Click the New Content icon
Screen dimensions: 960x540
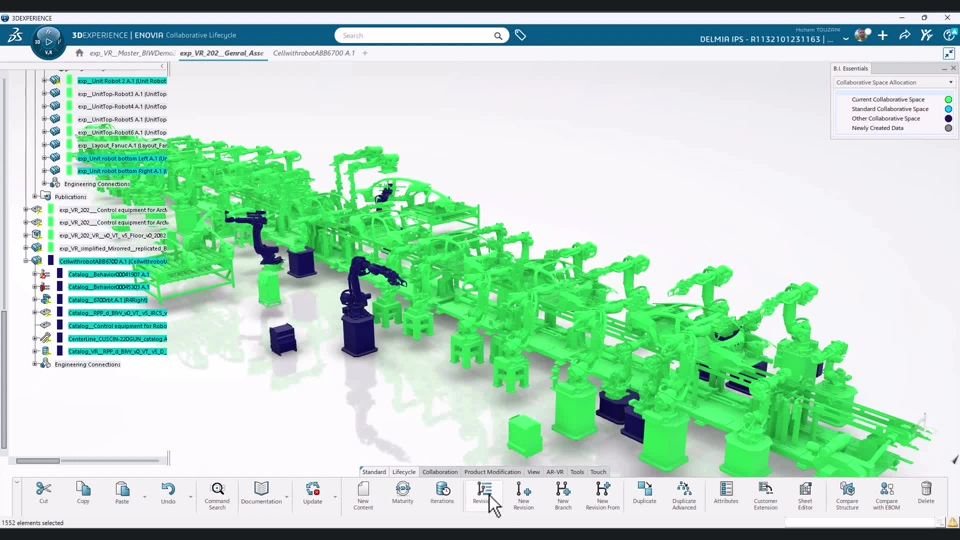[x=363, y=489]
